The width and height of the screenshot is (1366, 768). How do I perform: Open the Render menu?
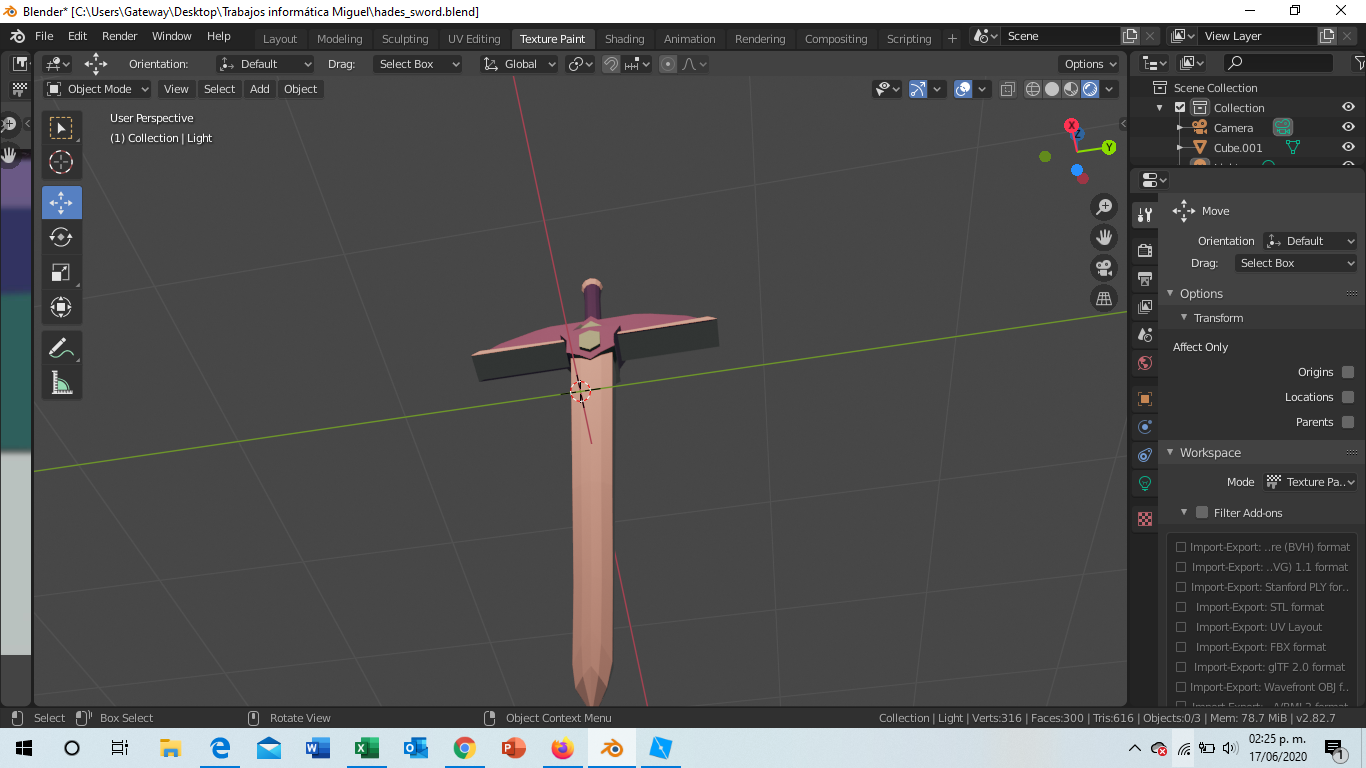click(119, 36)
